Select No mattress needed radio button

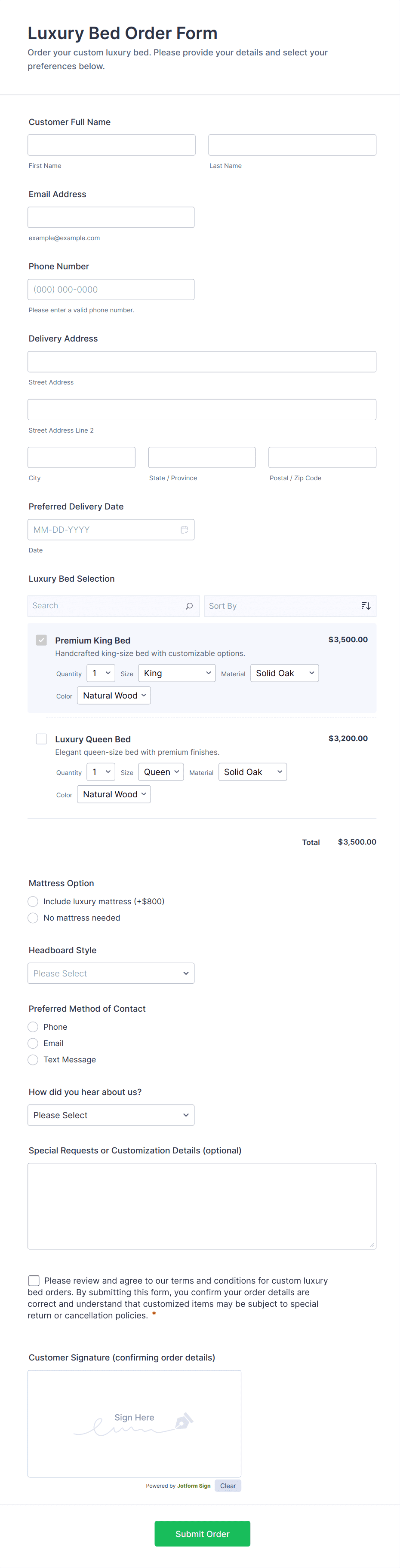point(34,918)
